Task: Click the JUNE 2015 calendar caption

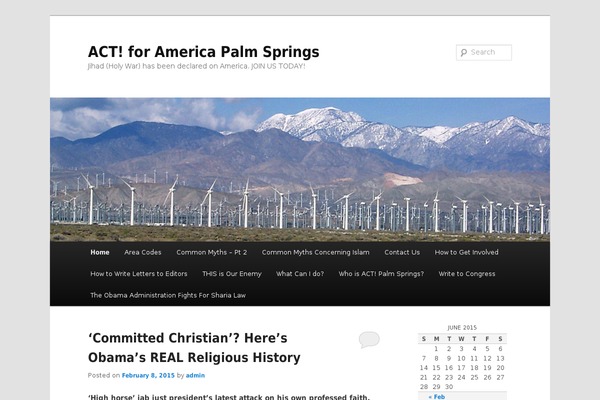Action: pyautogui.click(x=462, y=328)
